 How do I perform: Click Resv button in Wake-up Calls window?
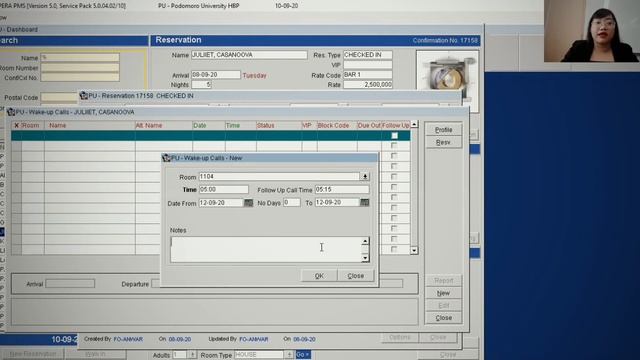[443, 142]
